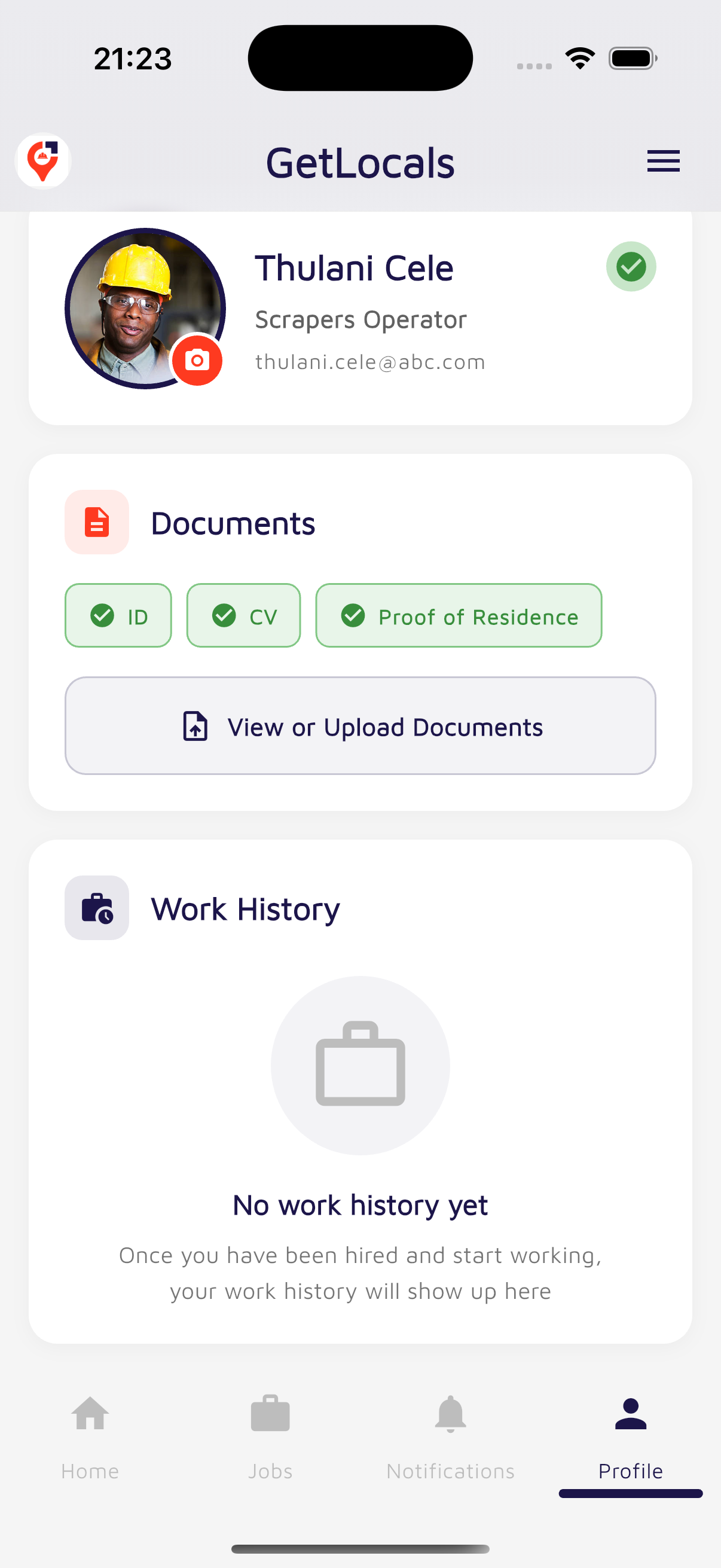Screen dimensions: 721x1568
Task: Tap Thulani Cele's profile photo
Action: click(145, 308)
